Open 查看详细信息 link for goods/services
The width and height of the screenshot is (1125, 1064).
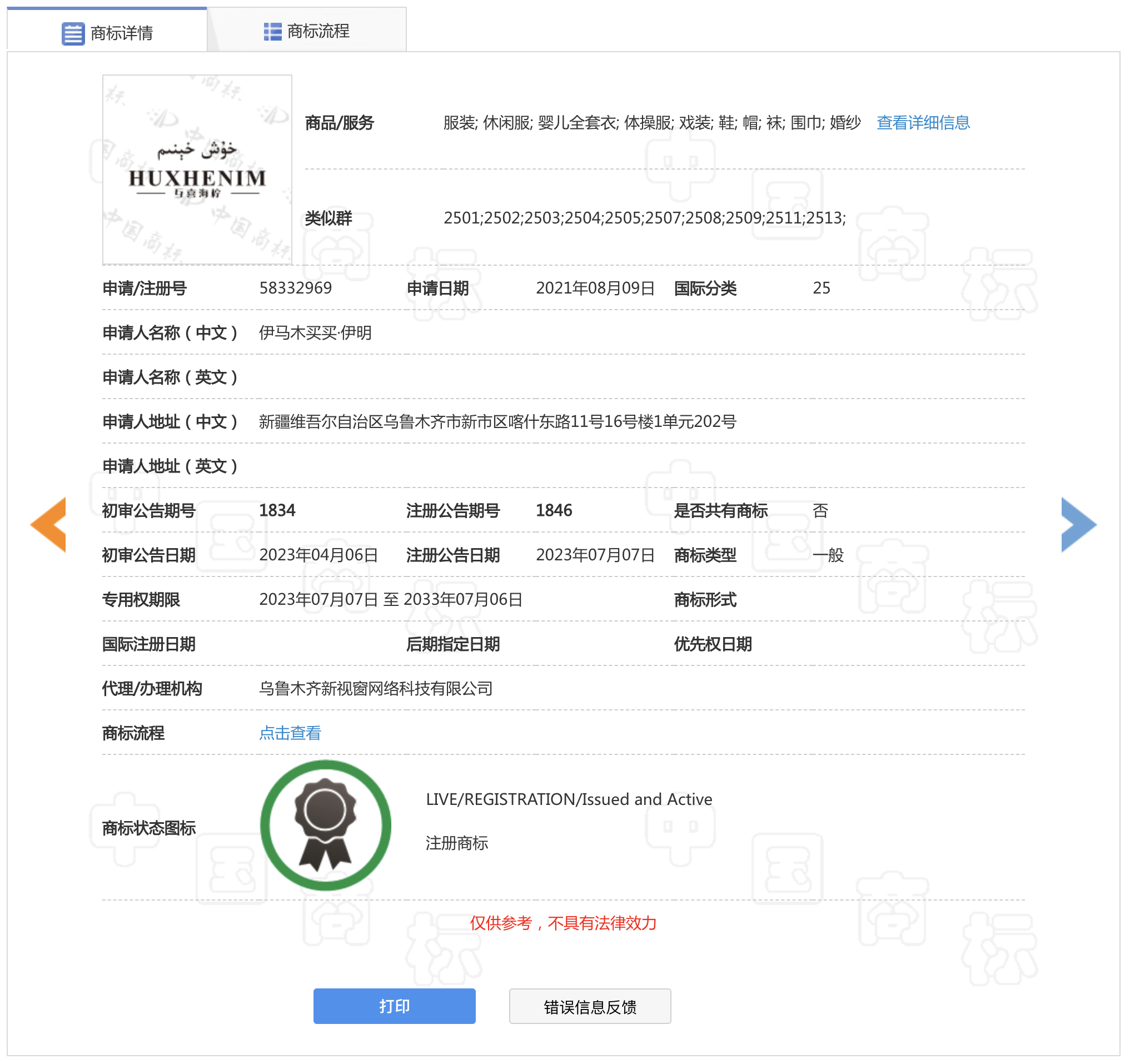pyautogui.click(x=923, y=122)
